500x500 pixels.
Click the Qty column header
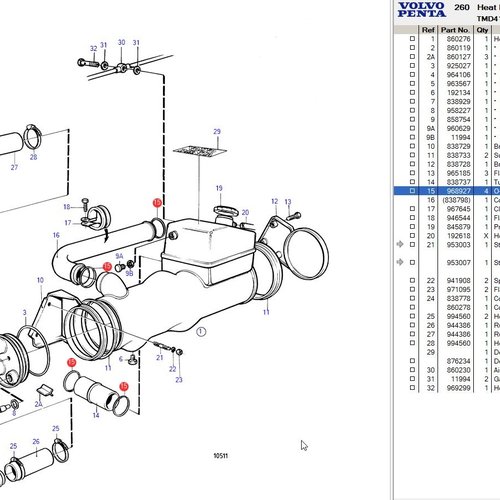482,30
